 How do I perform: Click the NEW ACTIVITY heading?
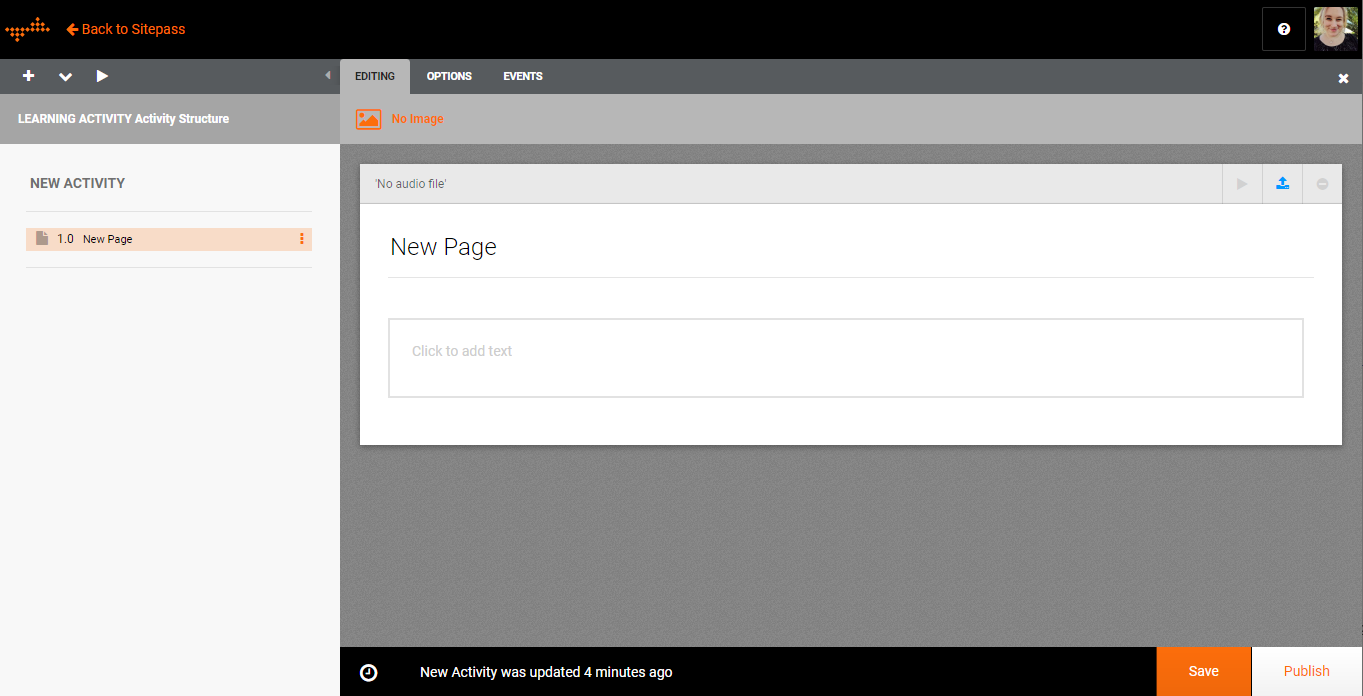[x=77, y=183]
